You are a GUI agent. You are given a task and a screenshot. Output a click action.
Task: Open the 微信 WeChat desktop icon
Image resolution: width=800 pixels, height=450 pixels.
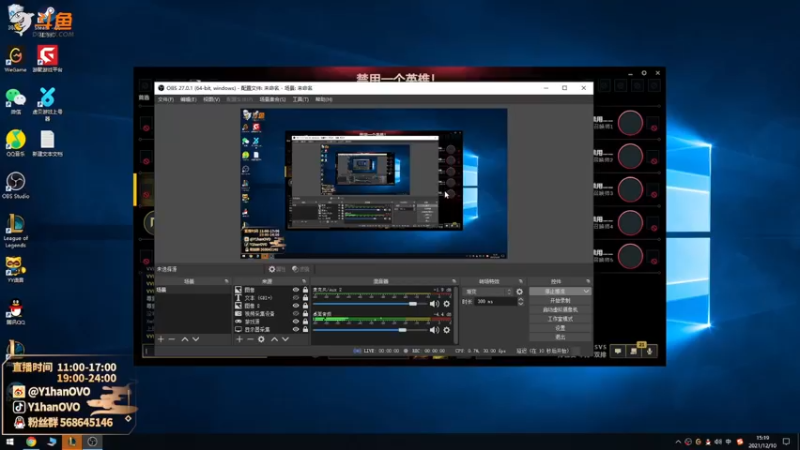[15, 101]
